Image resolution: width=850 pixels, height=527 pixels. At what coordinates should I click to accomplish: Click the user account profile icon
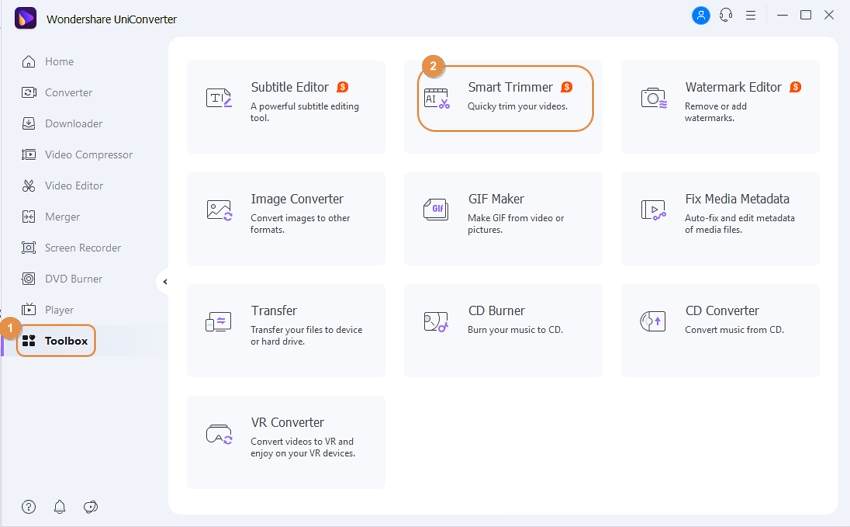click(700, 16)
